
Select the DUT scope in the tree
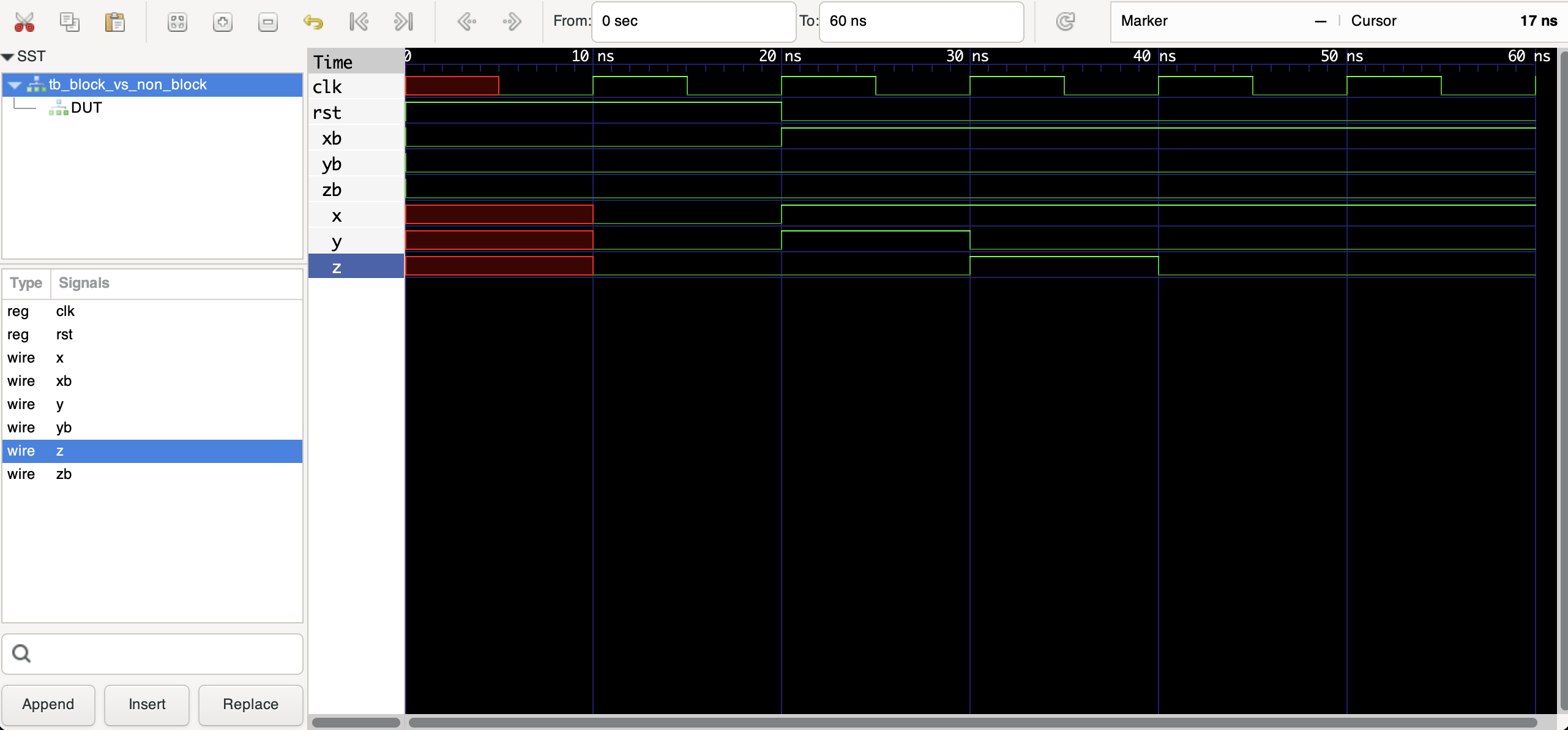86,108
